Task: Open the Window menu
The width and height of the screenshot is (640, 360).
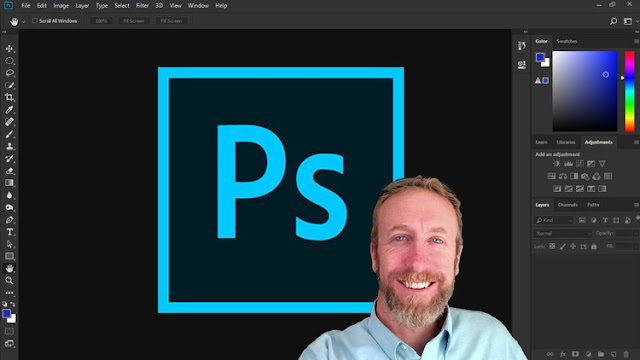Action: tap(198, 6)
